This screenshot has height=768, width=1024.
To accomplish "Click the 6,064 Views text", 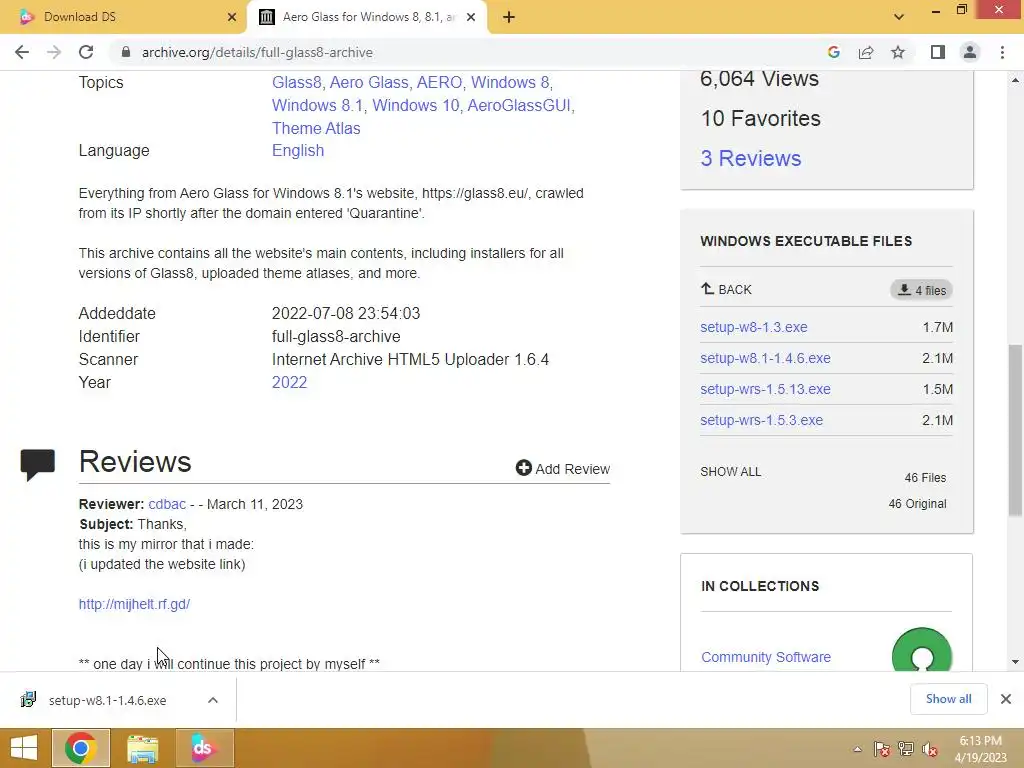I will coord(759,78).
